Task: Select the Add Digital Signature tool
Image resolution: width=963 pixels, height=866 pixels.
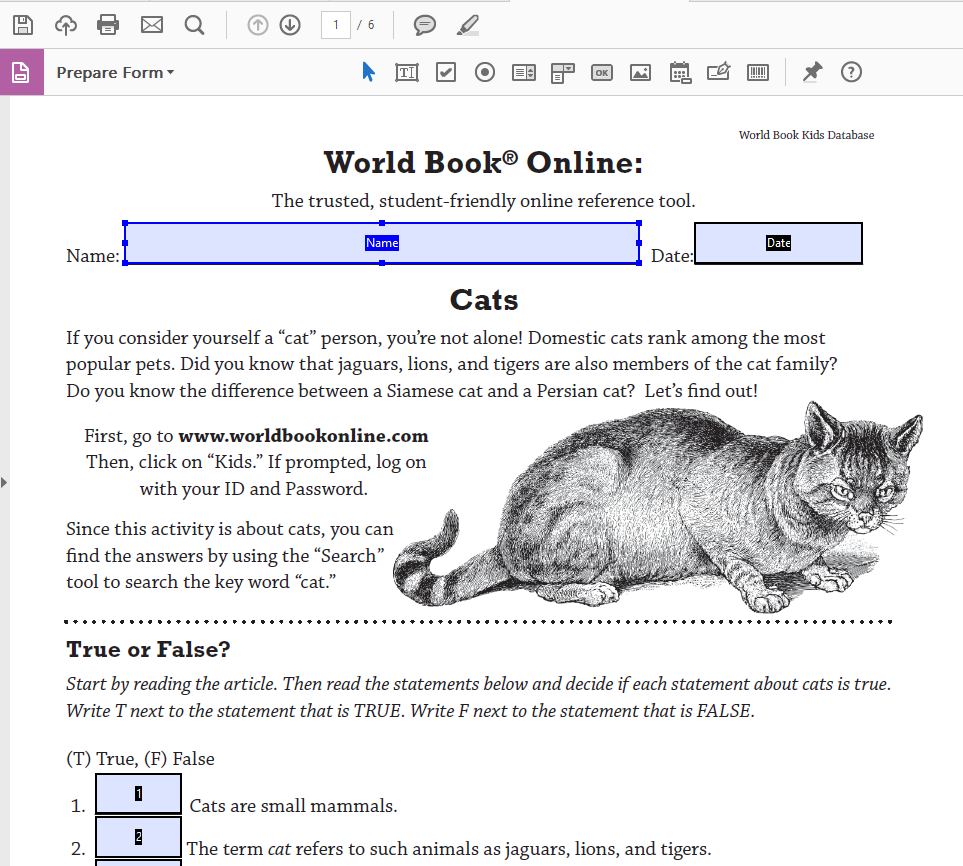Action: click(719, 72)
